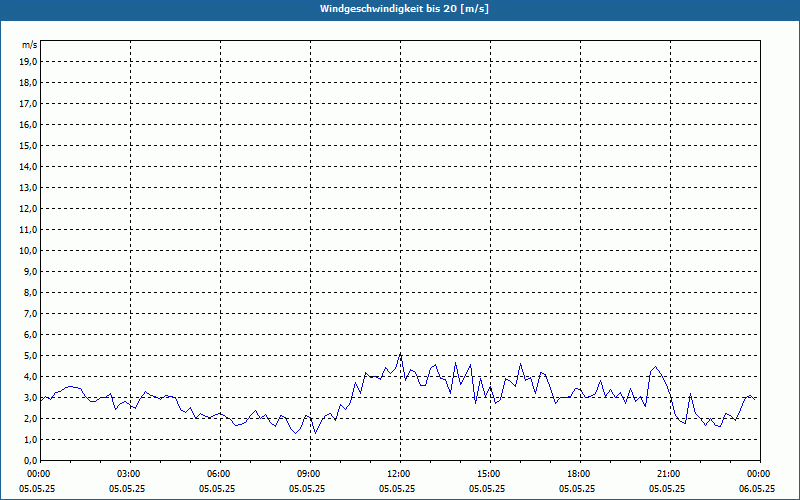Screen dimensions: 800x500
Task: Click the 6,0 y-axis label
Action: click(30, 334)
